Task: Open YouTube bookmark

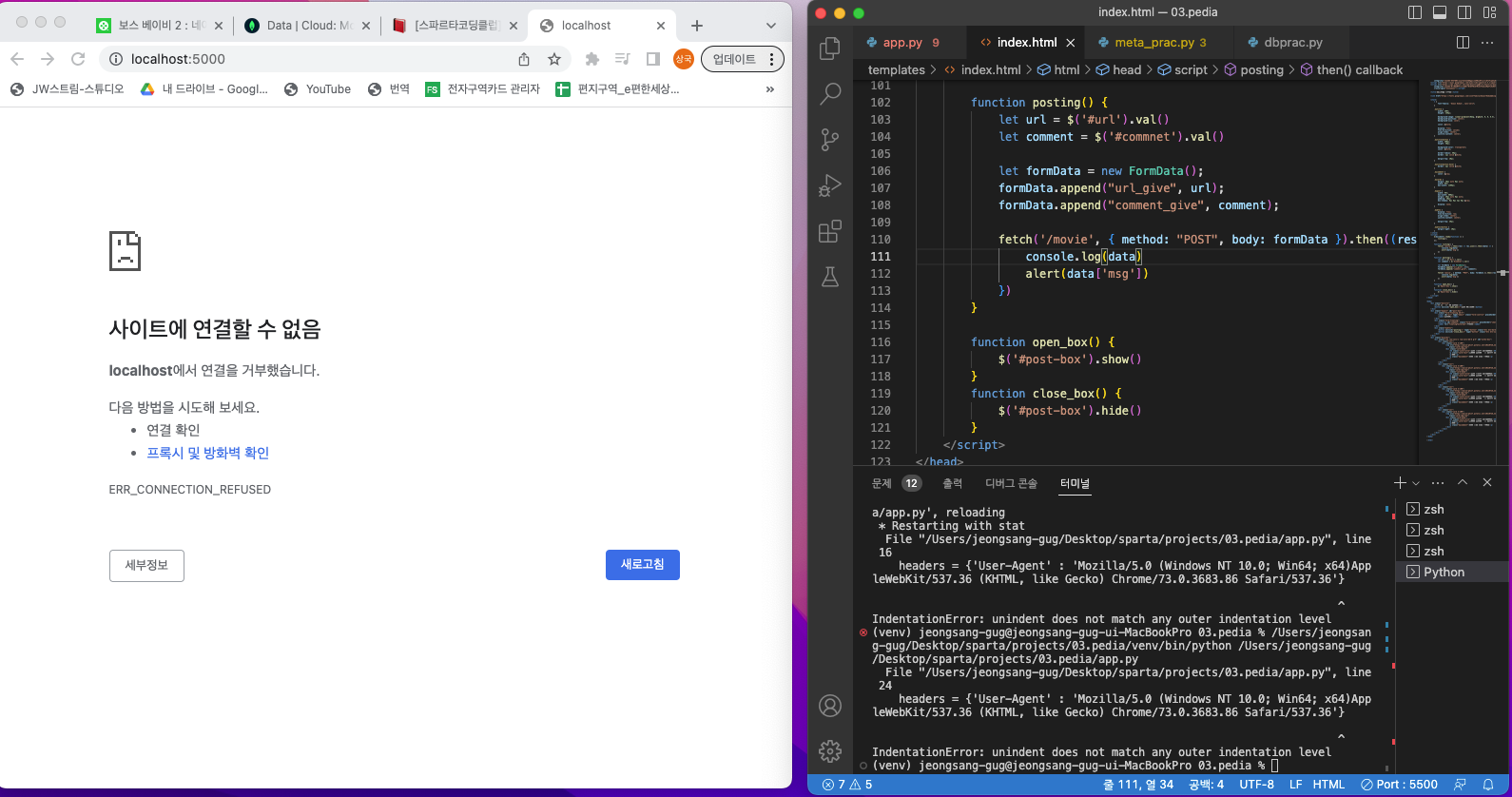Action: pyautogui.click(x=318, y=89)
